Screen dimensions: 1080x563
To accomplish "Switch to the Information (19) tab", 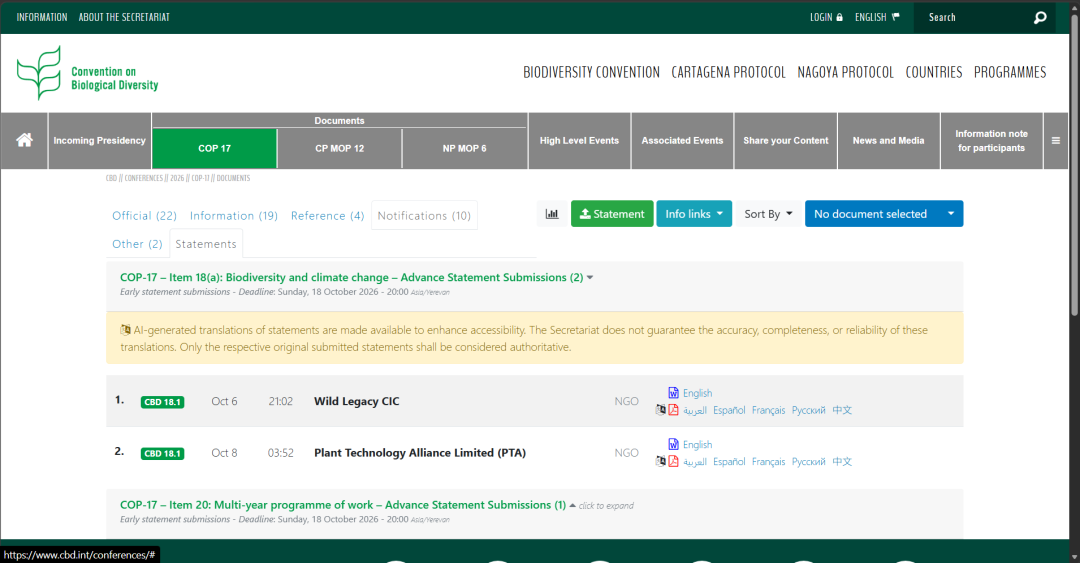I will coord(233,216).
